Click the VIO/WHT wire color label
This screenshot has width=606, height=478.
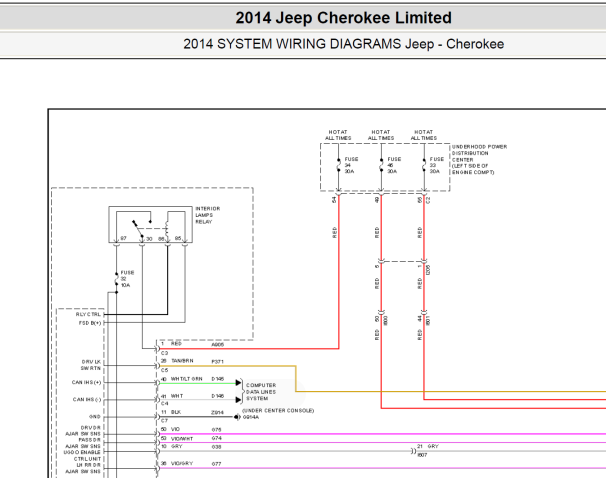tap(182, 439)
